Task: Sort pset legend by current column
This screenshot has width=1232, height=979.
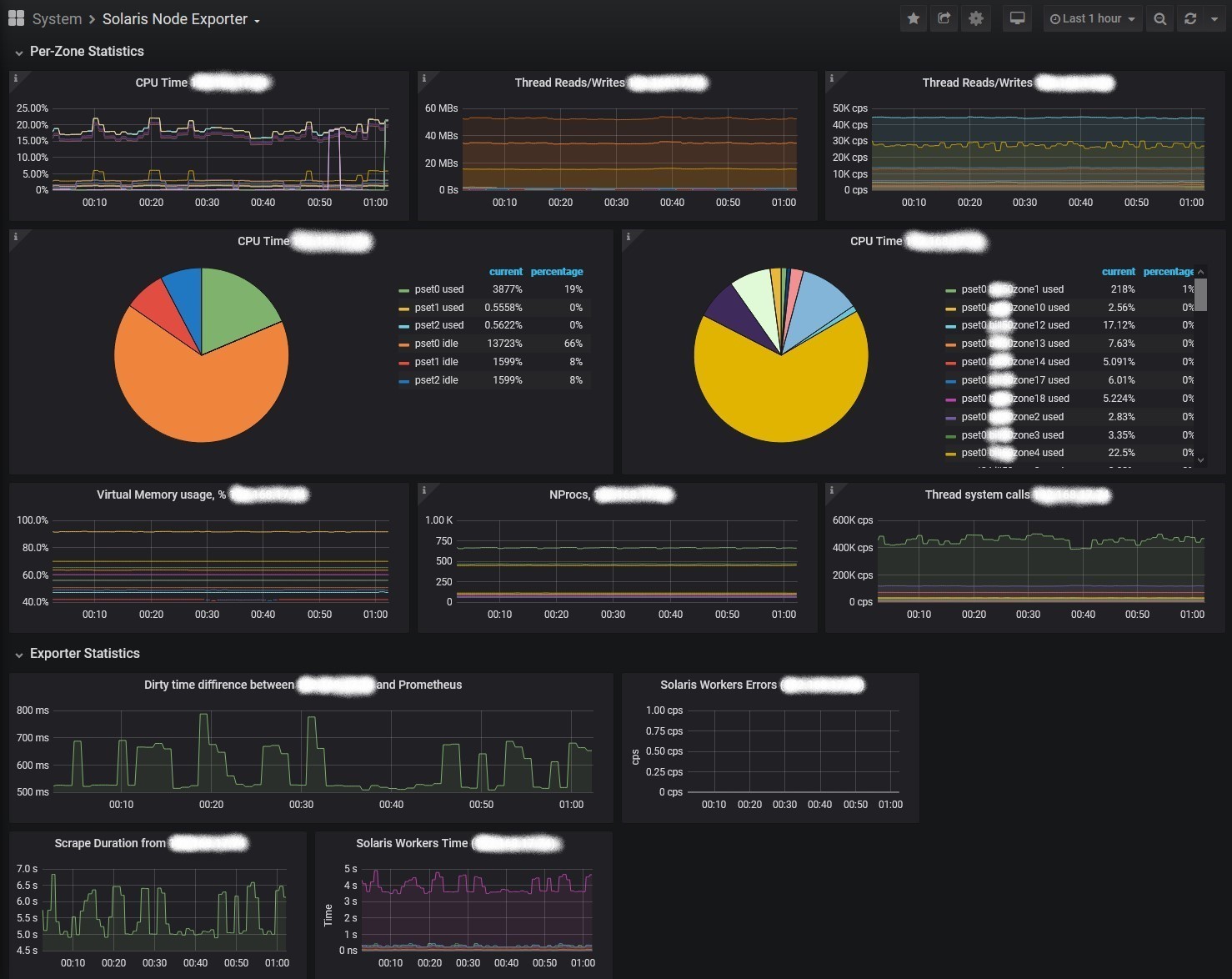Action: coord(506,272)
